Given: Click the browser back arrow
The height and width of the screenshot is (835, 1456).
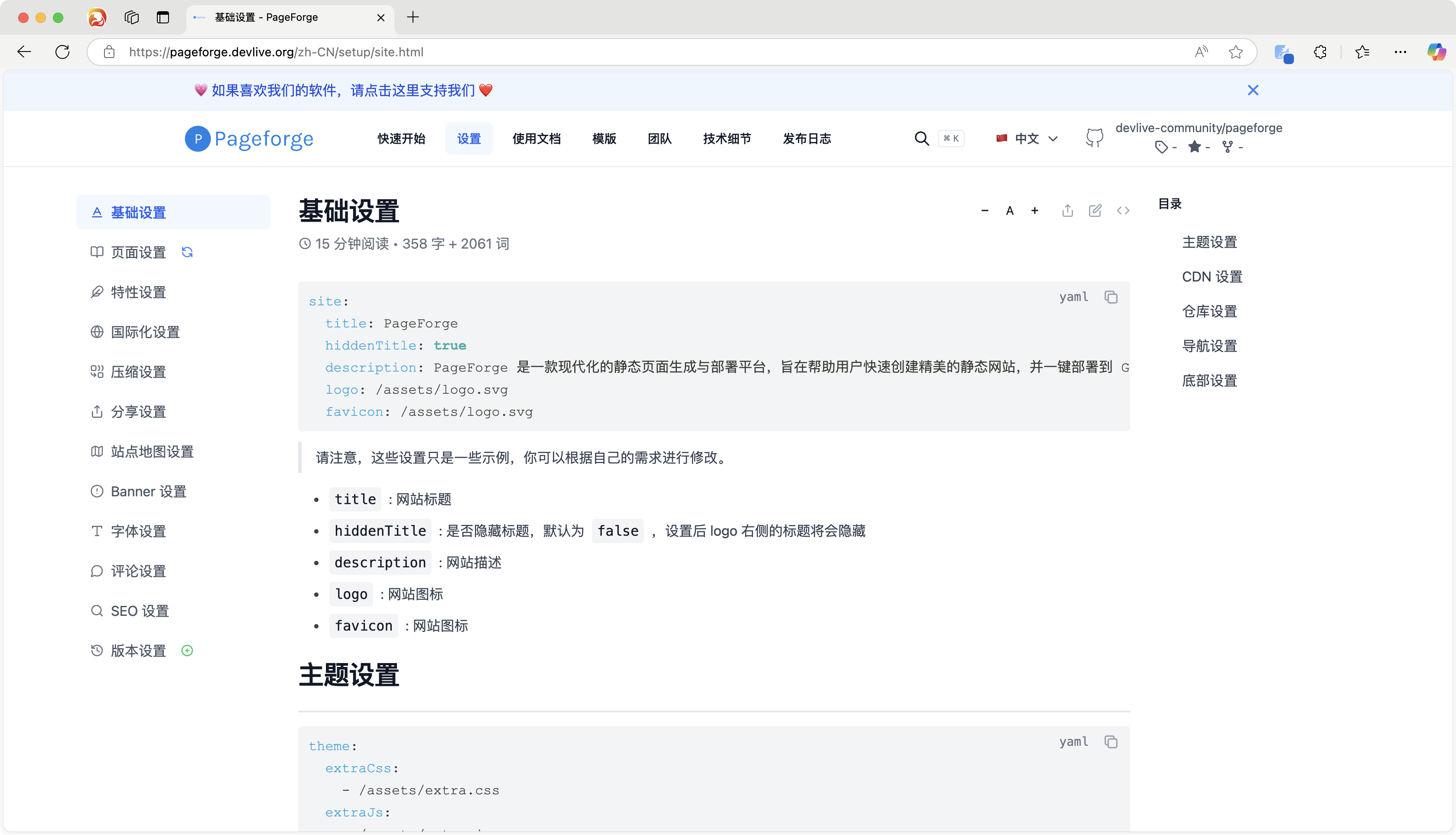Looking at the screenshot, I should (x=24, y=52).
